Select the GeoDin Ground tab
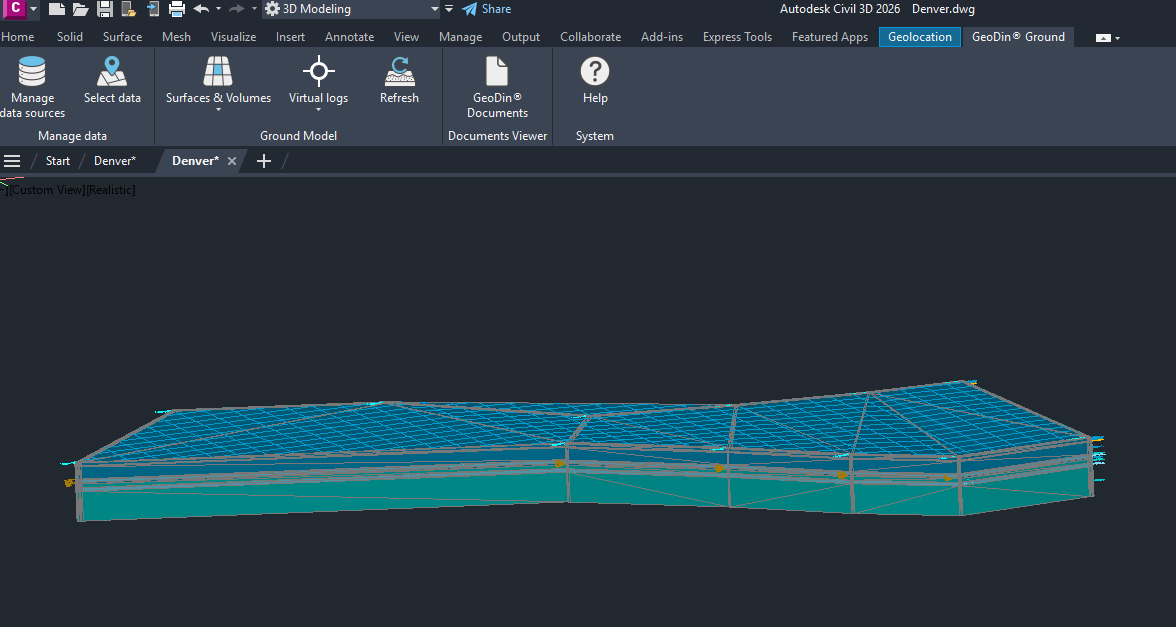This screenshot has width=1176, height=627. 1018,37
